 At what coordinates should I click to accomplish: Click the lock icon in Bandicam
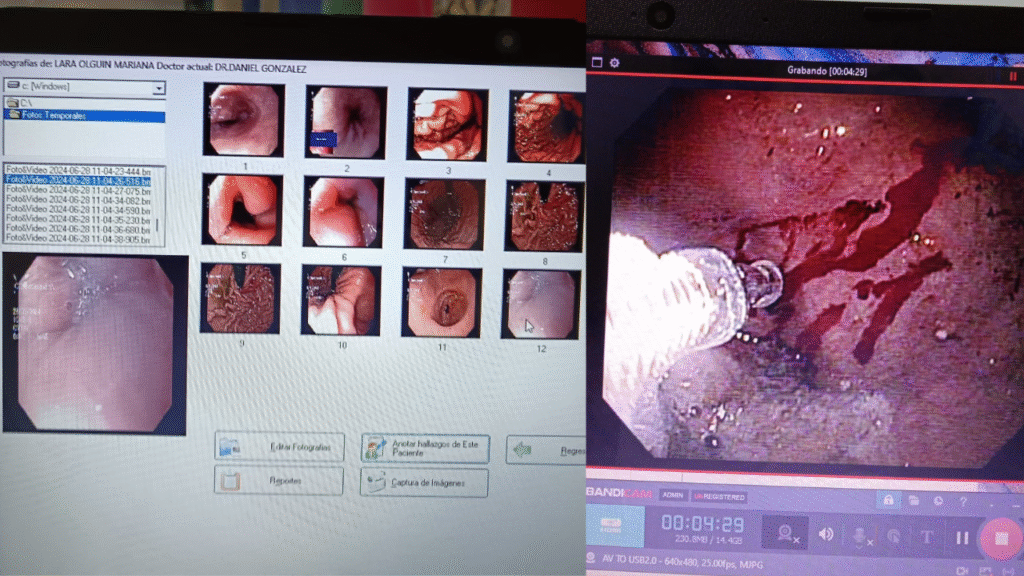tap(886, 499)
